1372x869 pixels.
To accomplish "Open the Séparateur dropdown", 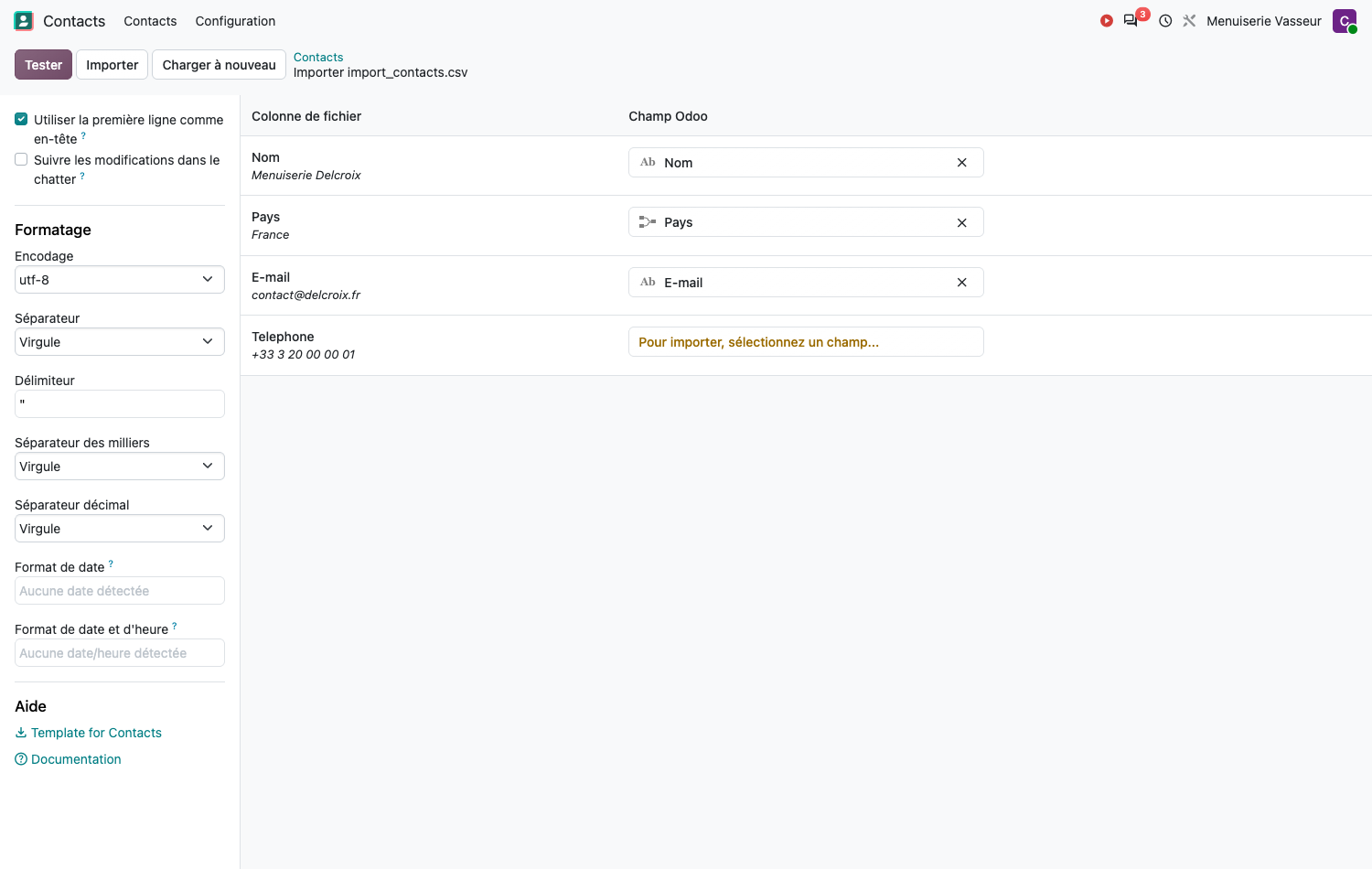I will [120, 342].
